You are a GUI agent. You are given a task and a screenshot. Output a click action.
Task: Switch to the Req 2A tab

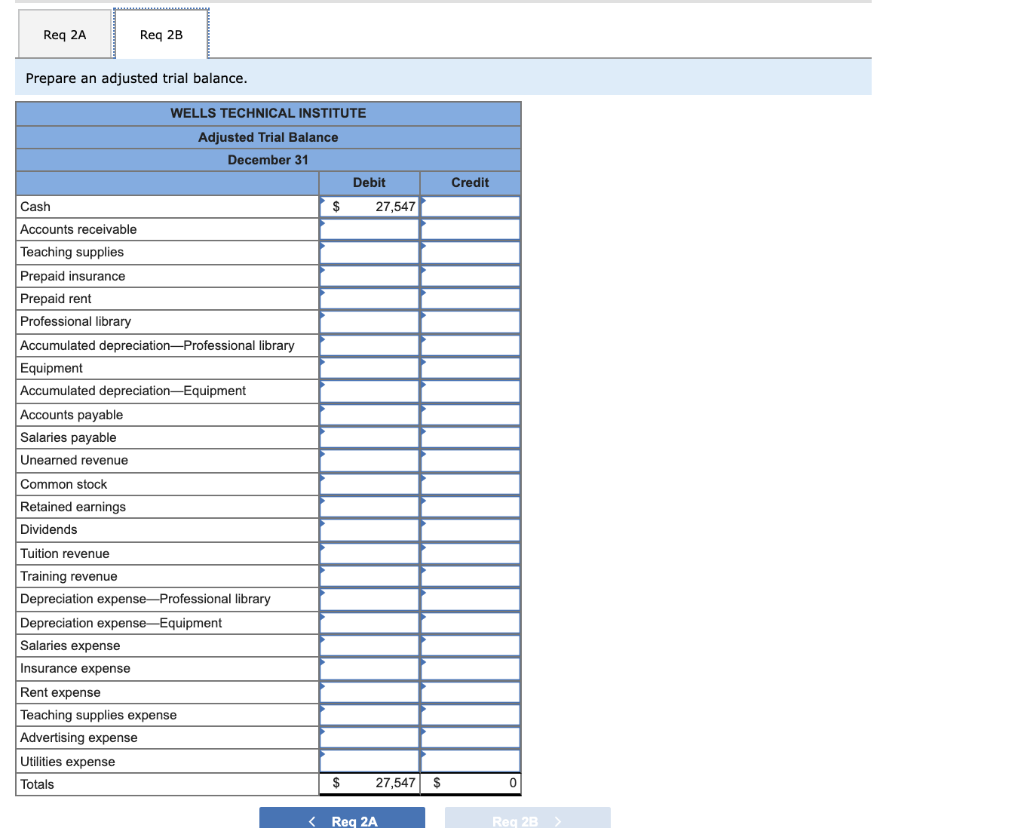(64, 33)
